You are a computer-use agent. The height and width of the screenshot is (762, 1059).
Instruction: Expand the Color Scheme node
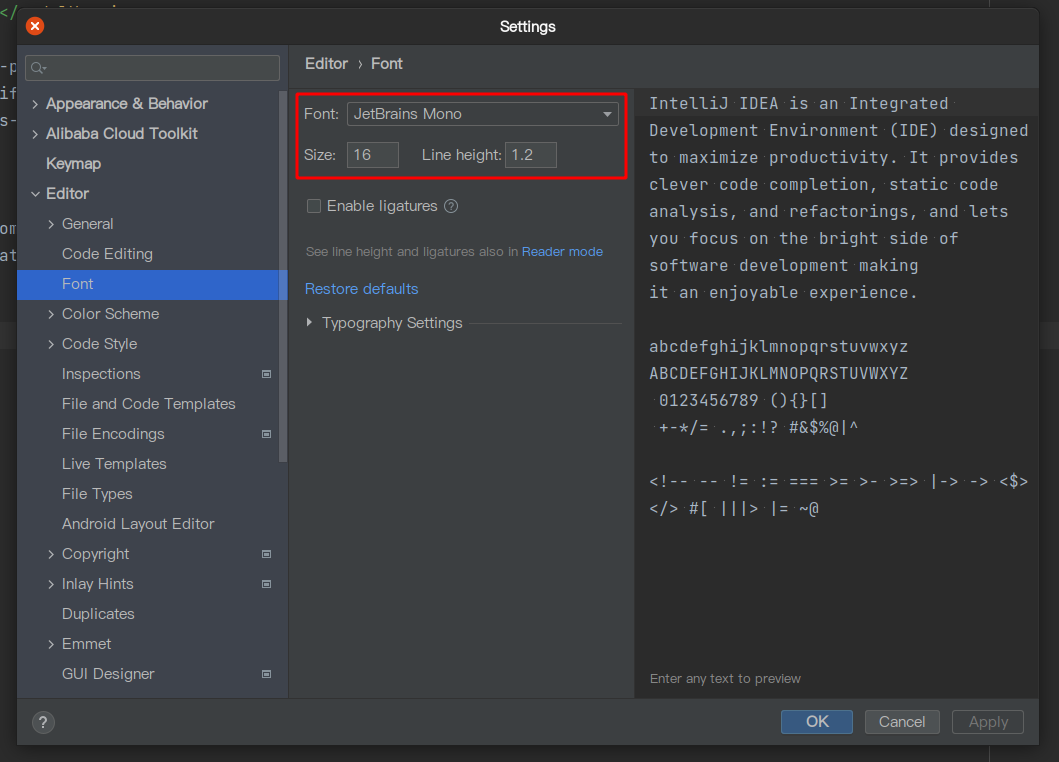click(x=51, y=314)
